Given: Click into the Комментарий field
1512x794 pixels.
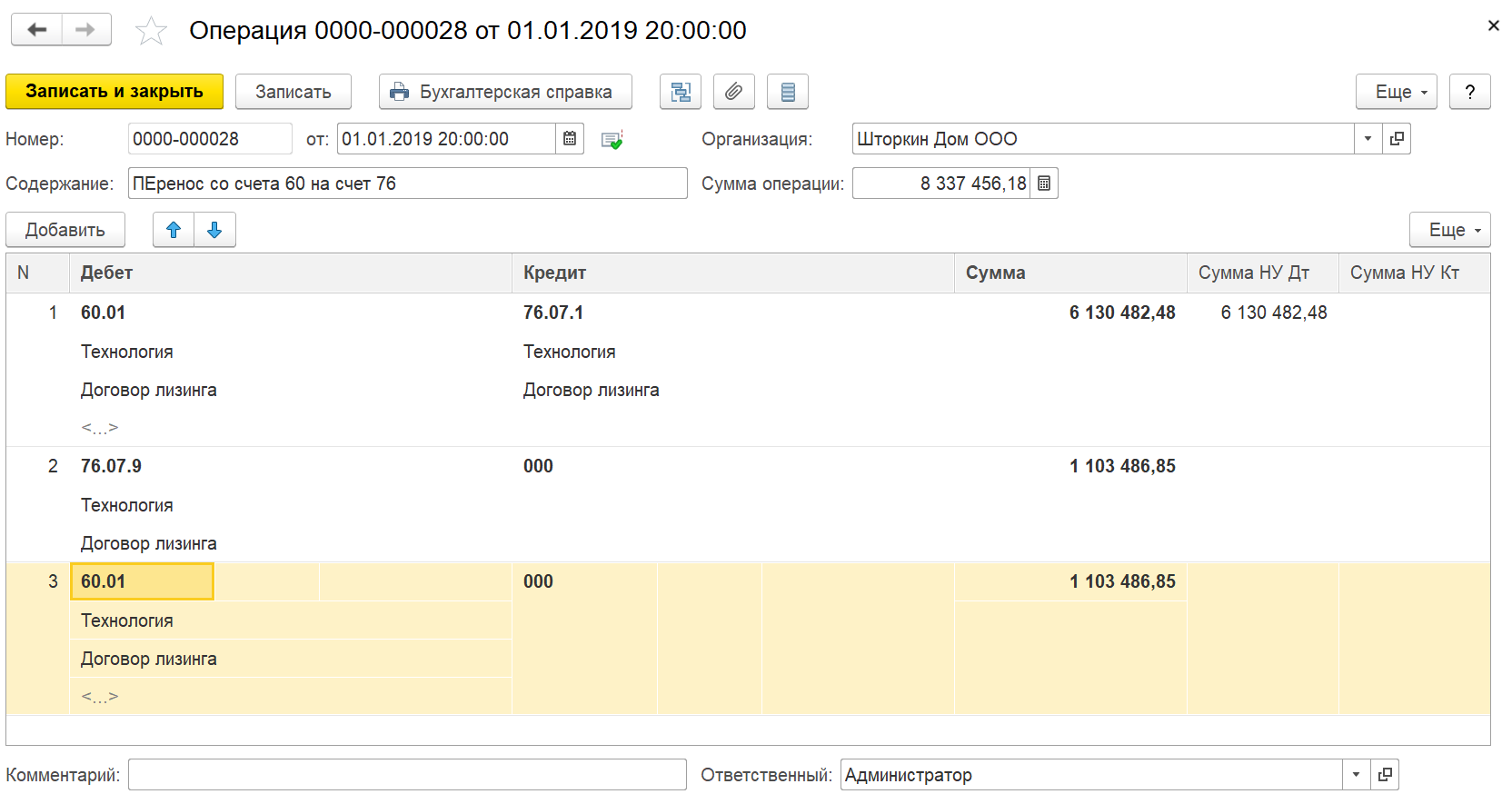Looking at the screenshot, I should pos(407,775).
